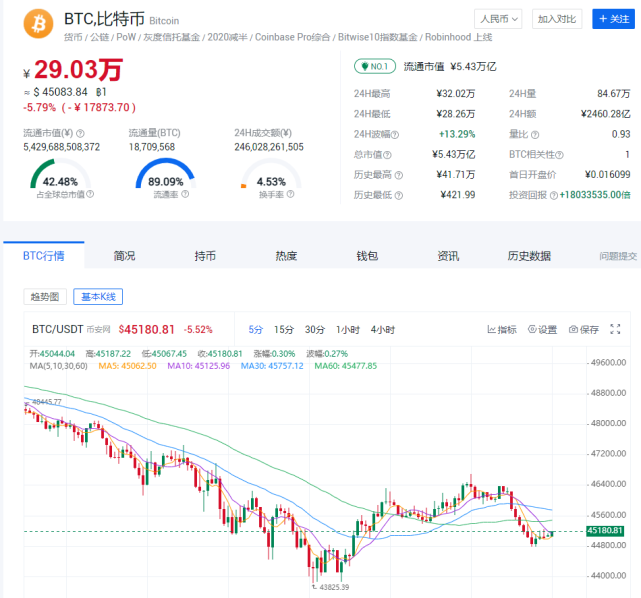This screenshot has width=641, height=598.
Task: Click the MA10: 45125.96 legend label
Action: (199, 366)
